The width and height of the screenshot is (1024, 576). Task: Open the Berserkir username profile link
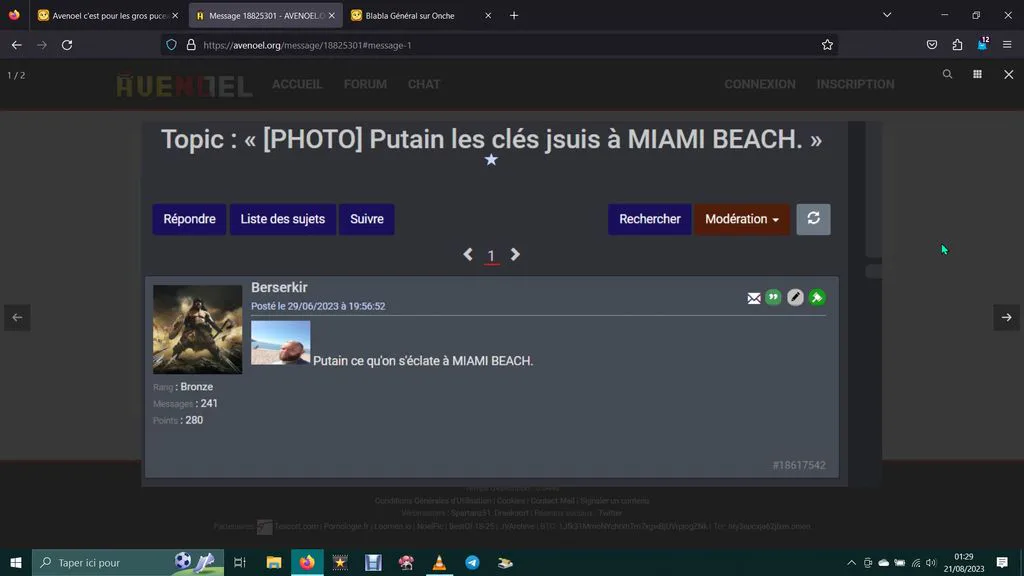tap(279, 287)
